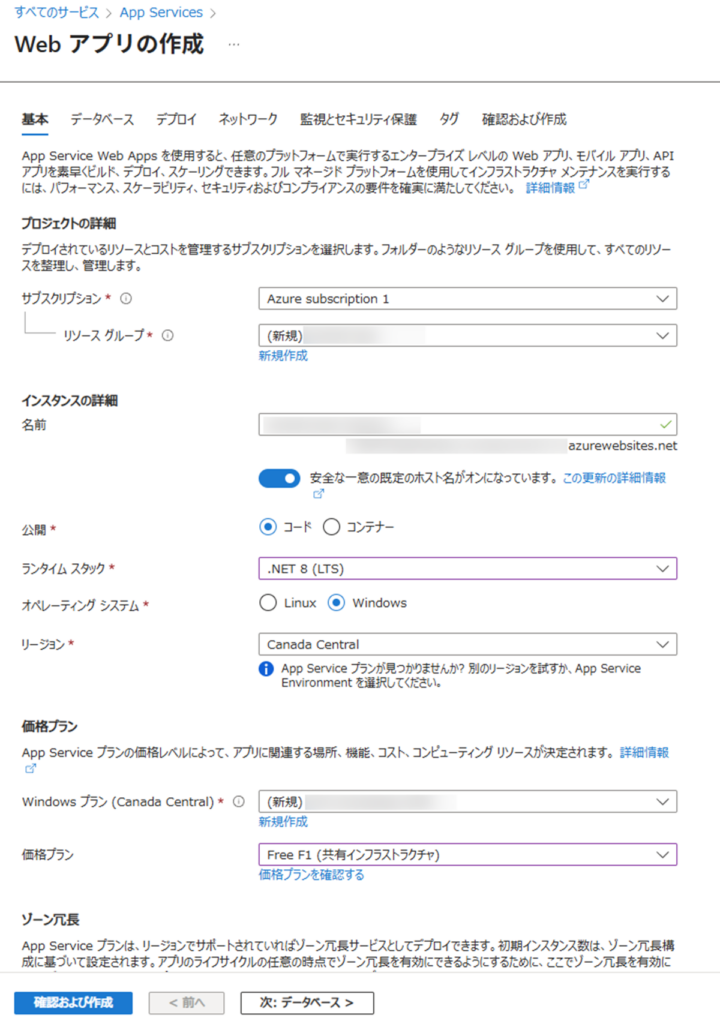
Task: Switch to the データベース tab
Action: [x=102, y=120]
